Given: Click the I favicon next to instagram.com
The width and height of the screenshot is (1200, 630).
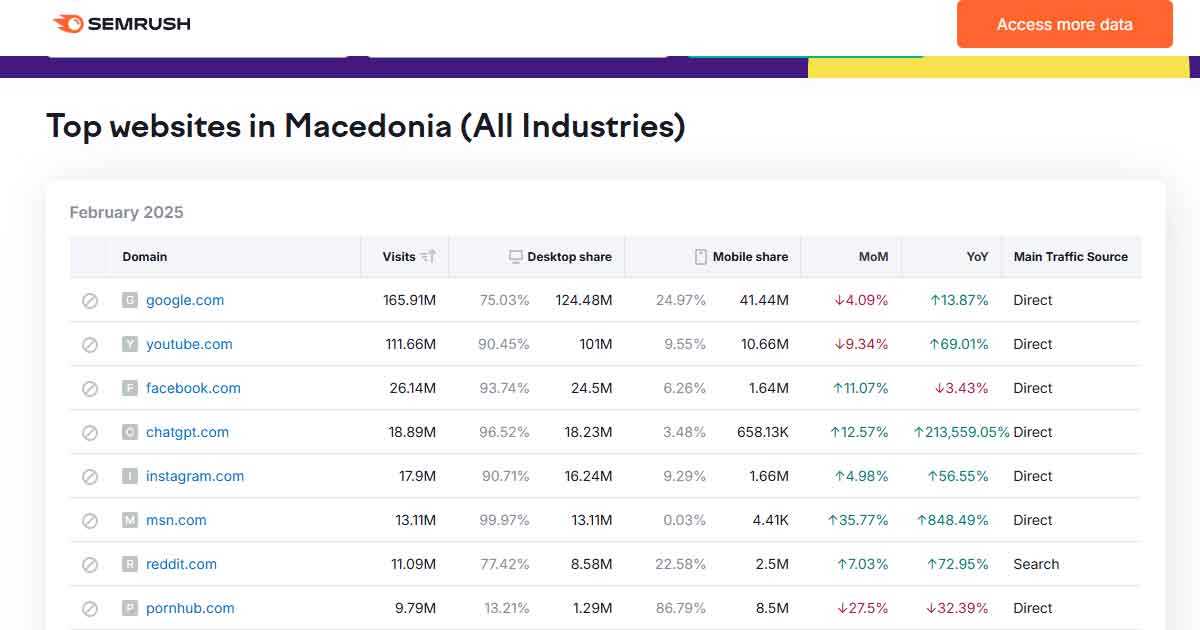Looking at the screenshot, I should [x=129, y=476].
